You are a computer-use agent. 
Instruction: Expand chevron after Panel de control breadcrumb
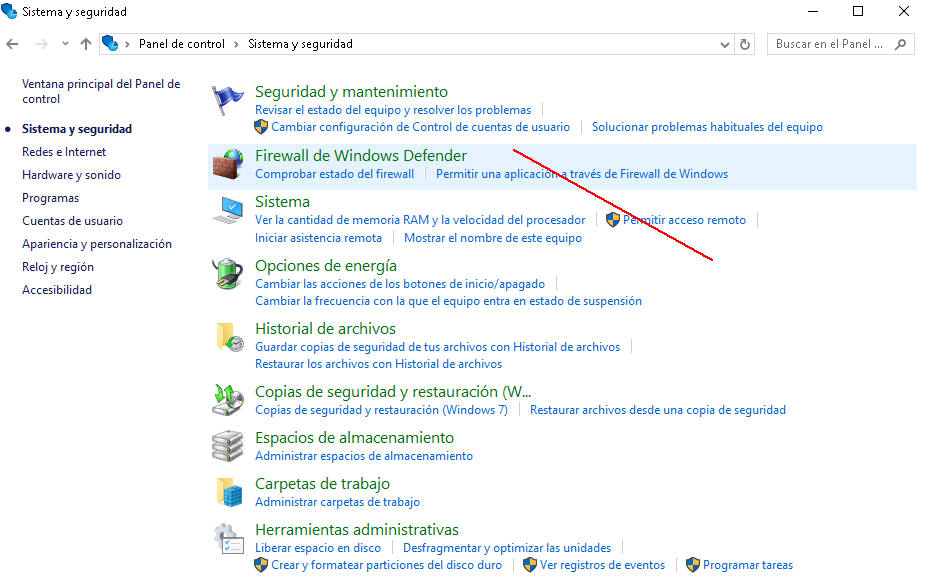coord(237,44)
